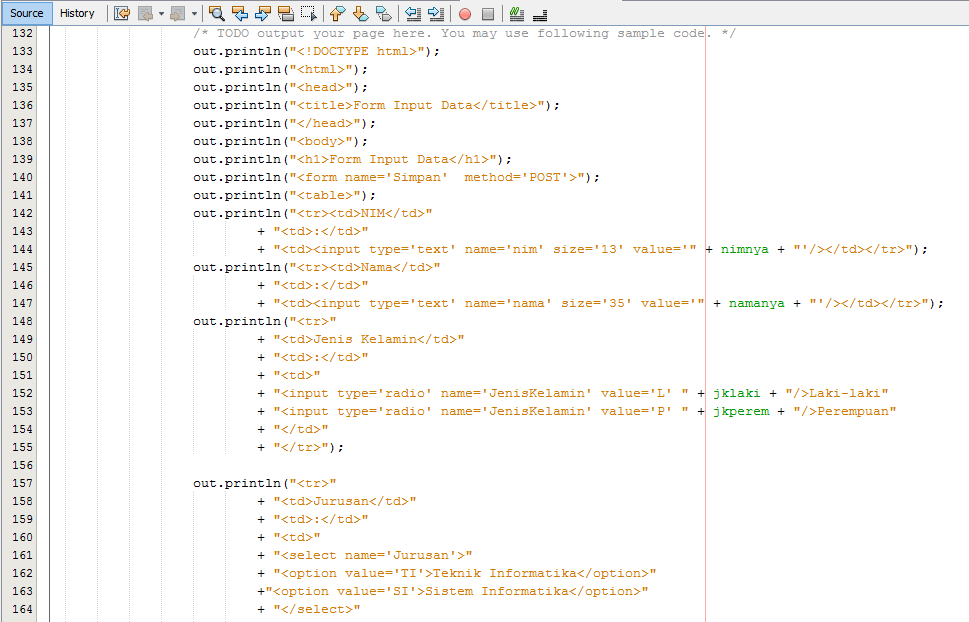This screenshot has height=622, width=969.
Task: Click the nimnya variable
Action: pyautogui.click(x=745, y=249)
